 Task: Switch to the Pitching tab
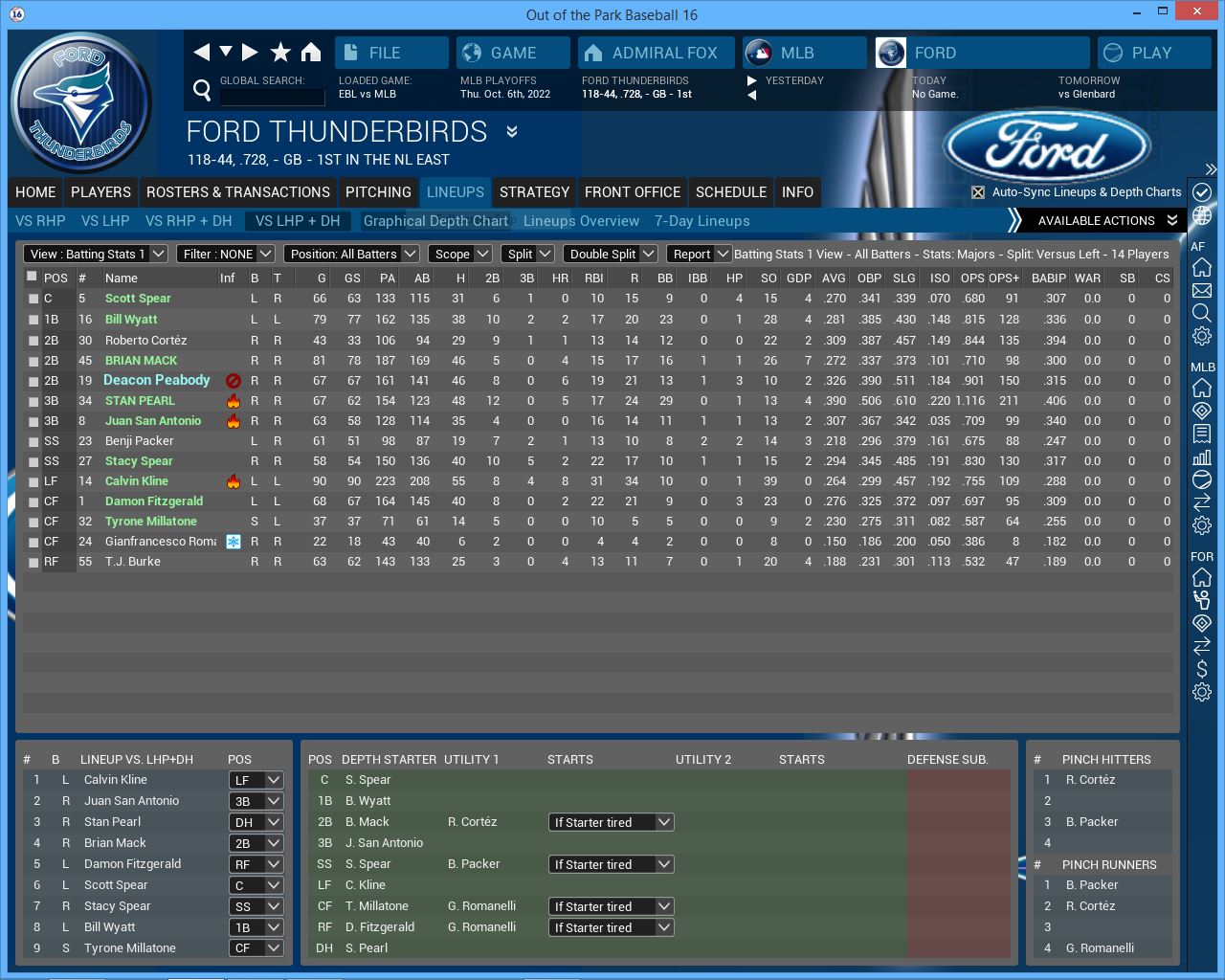pyautogui.click(x=378, y=192)
